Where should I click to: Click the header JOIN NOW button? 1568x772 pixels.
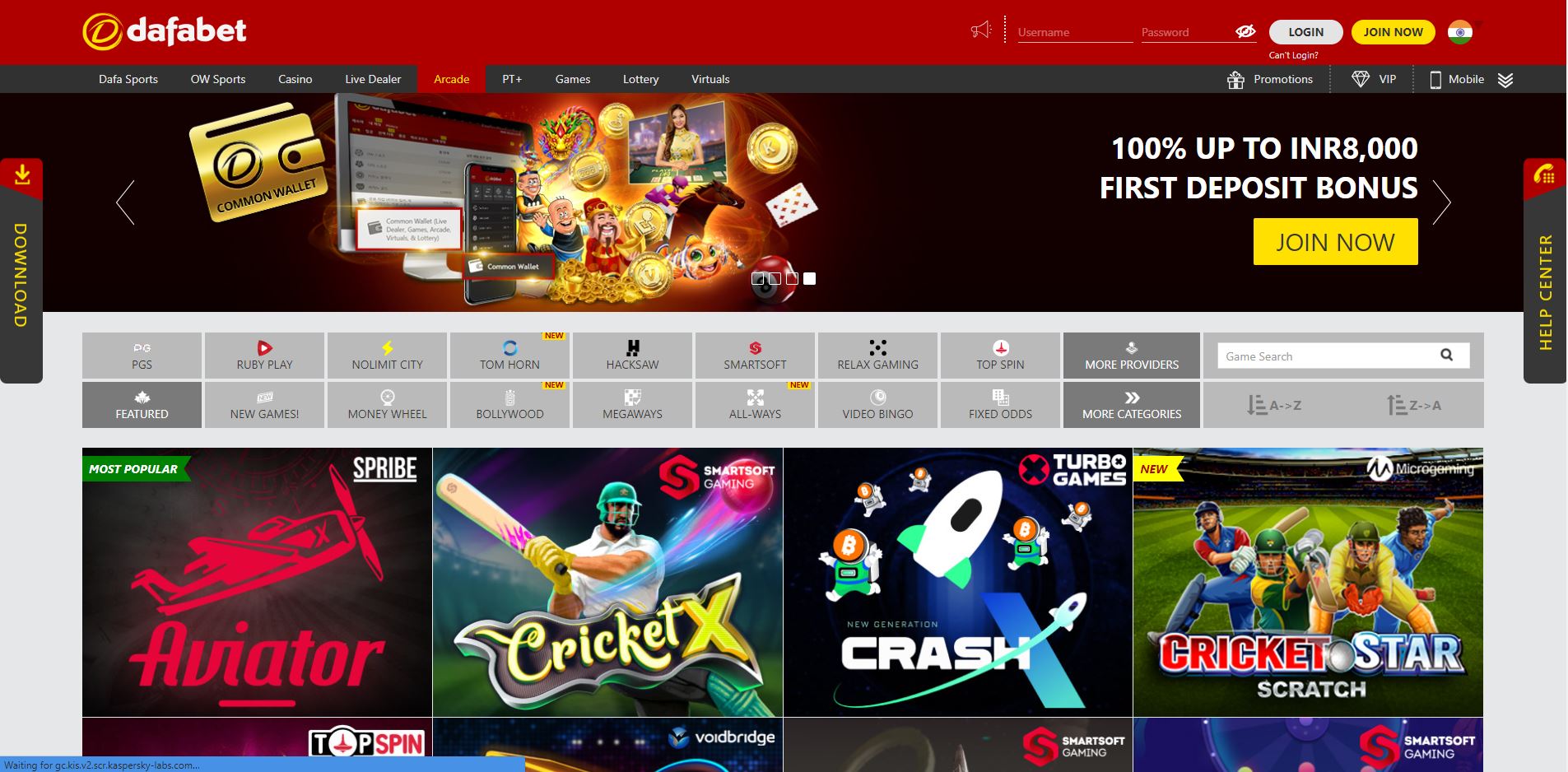coord(1393,32)
